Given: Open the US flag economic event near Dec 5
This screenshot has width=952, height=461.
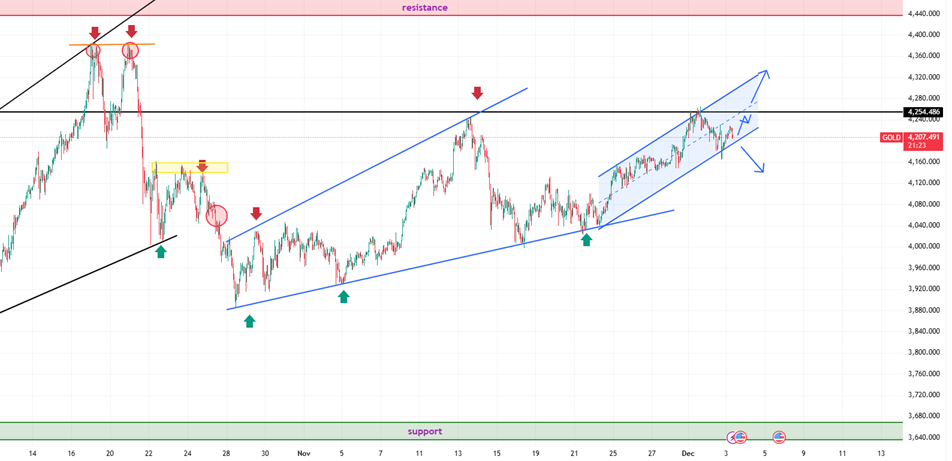Looking at the screenshot, I should pyautogui.click(x=779, y=438).
